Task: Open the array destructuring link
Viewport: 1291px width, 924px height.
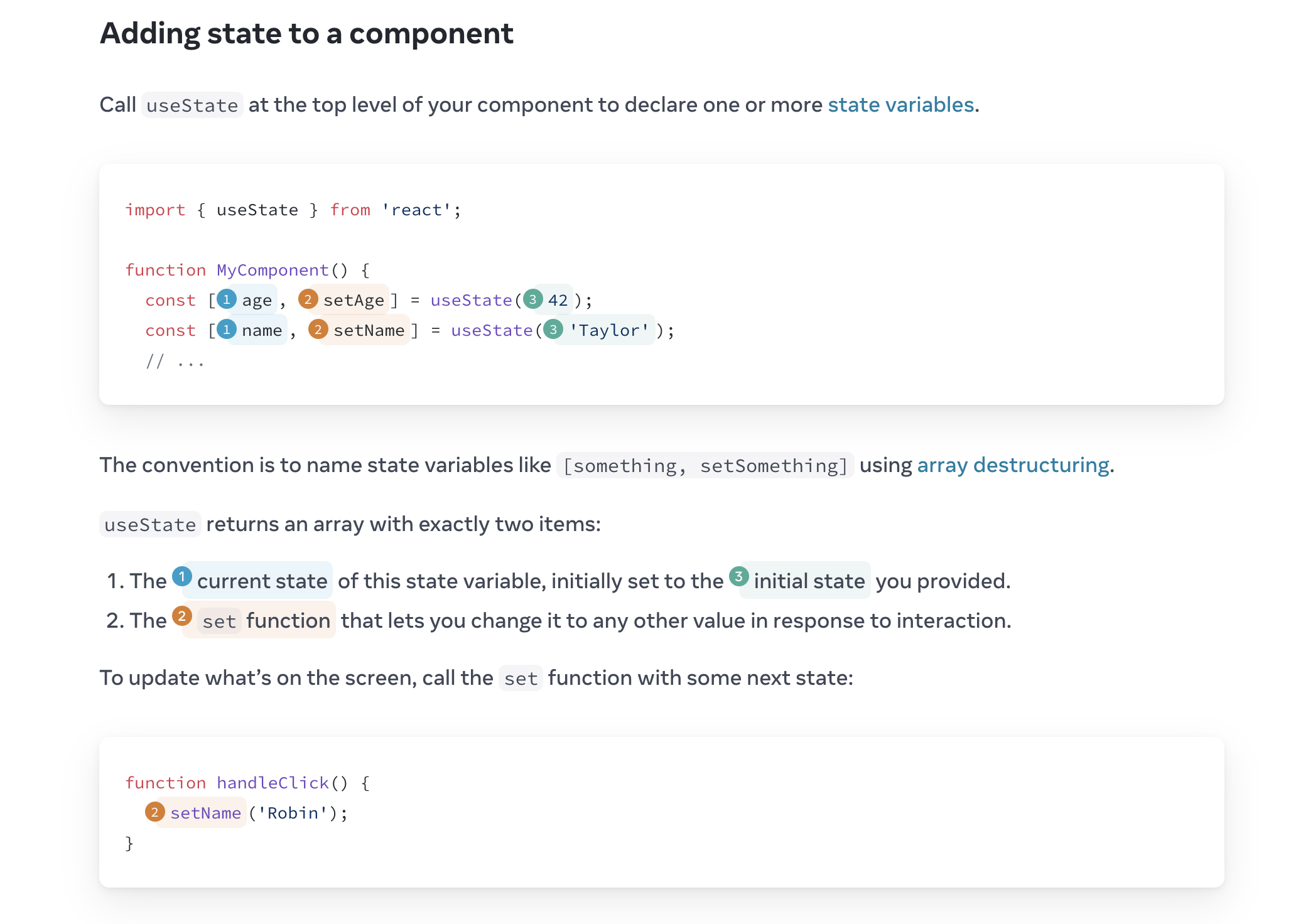Action: click(x=1013, y=465)
